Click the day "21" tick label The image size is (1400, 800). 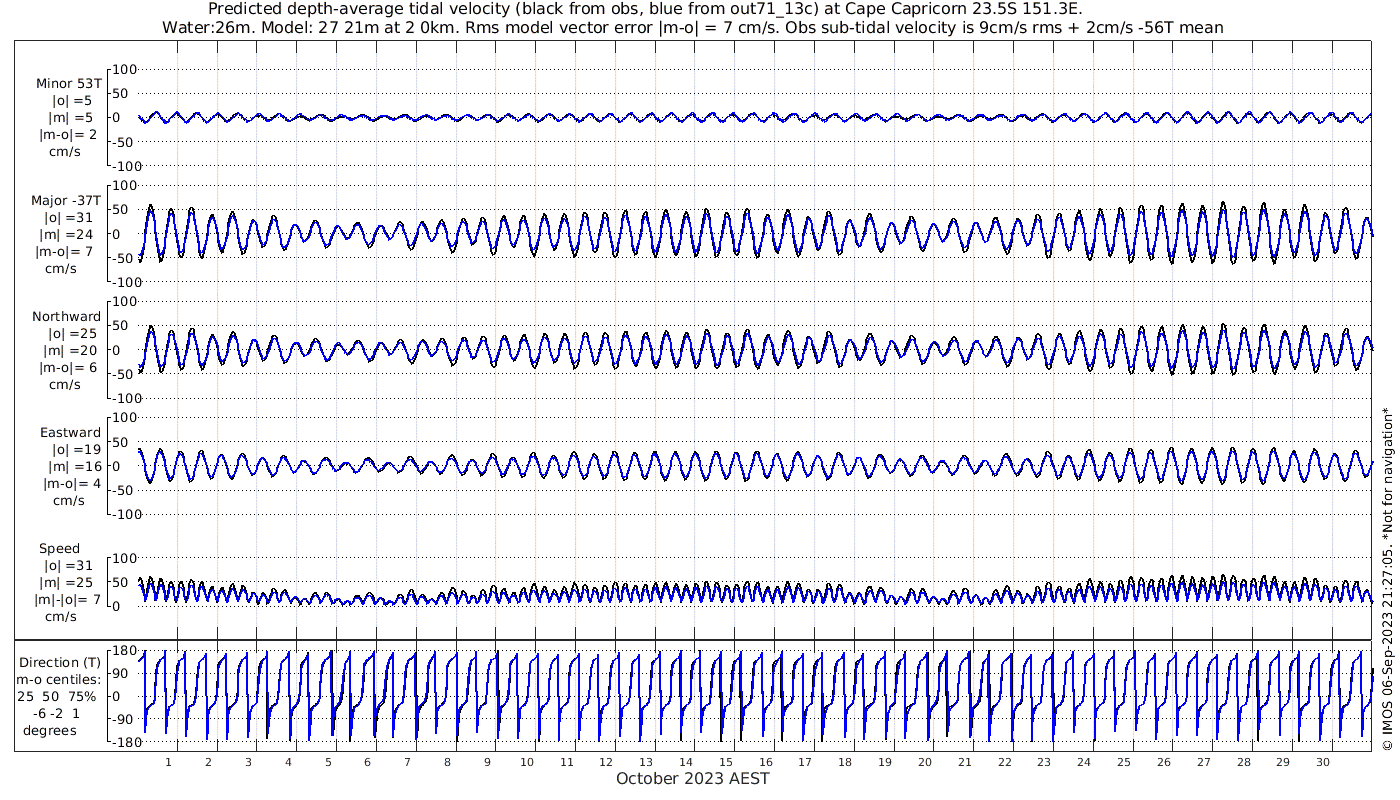pos(964,762)
